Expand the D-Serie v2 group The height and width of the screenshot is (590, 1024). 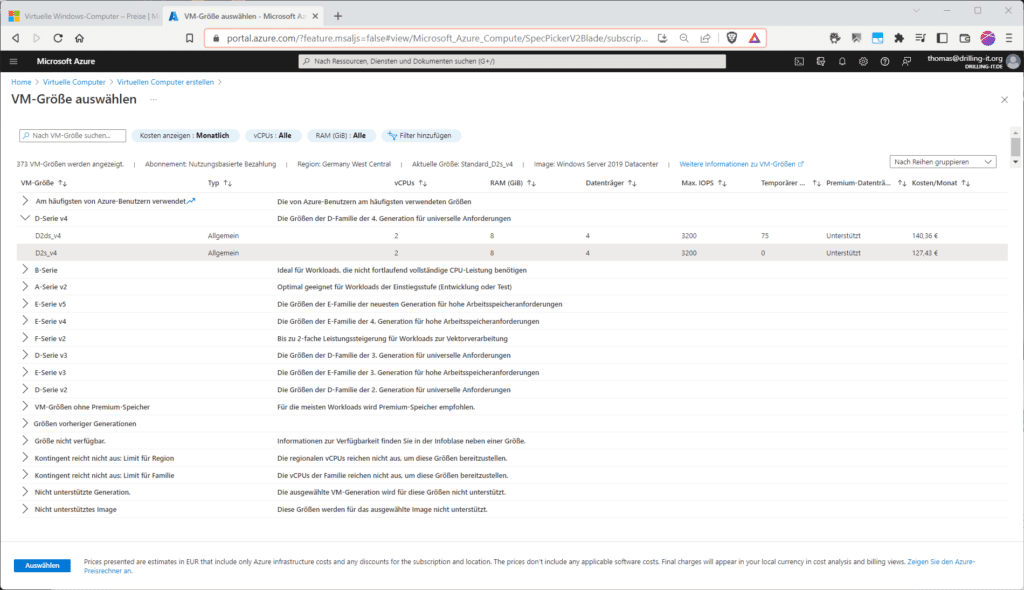(25, 389)
